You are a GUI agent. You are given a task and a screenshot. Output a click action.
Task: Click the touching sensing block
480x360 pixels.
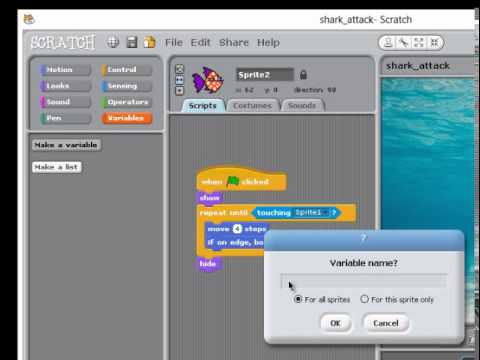(296, 213)
